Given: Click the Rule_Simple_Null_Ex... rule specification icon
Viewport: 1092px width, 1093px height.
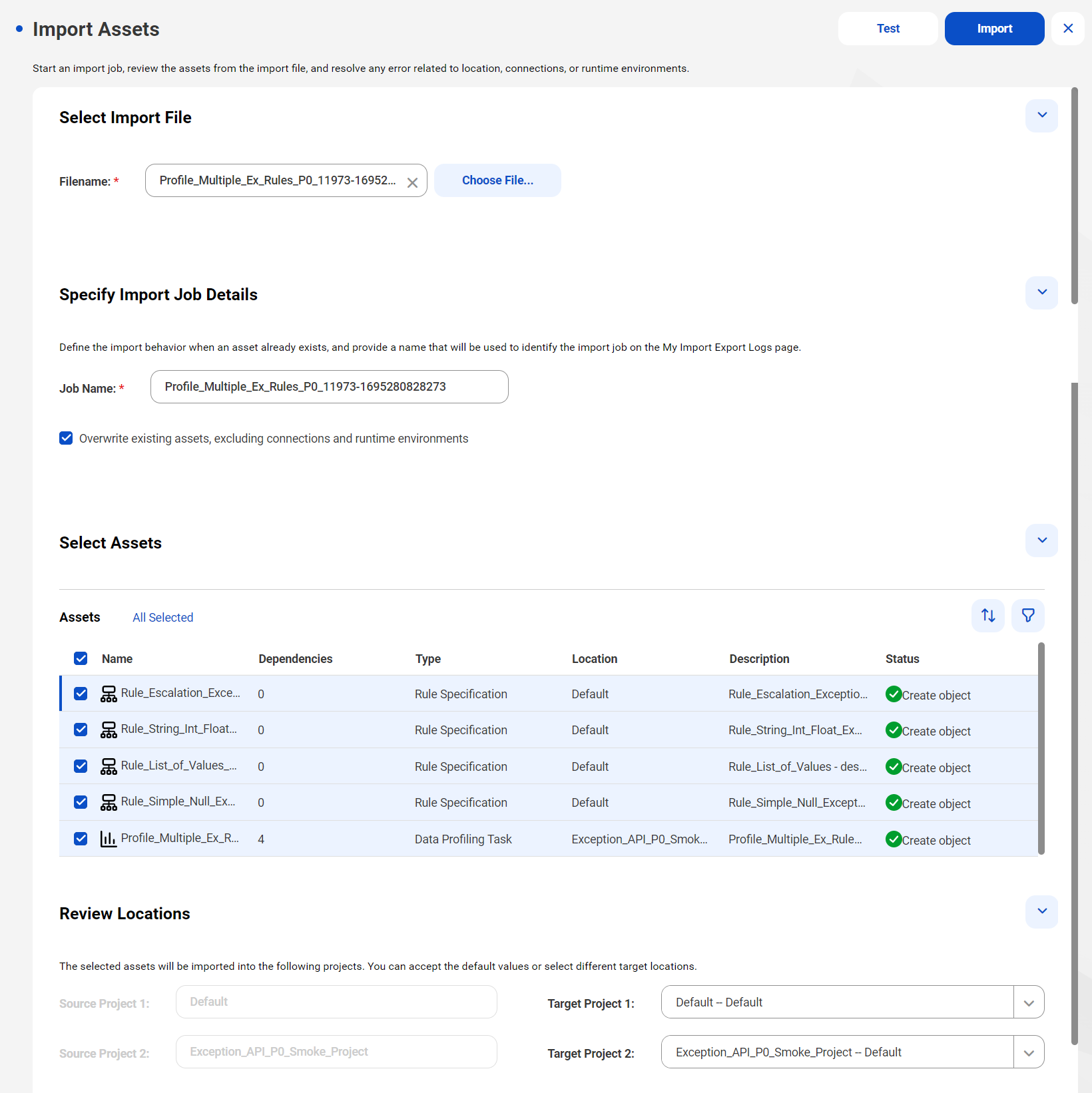Looking at the screenshot, I should pyautogui.click(x=109, y=803).
